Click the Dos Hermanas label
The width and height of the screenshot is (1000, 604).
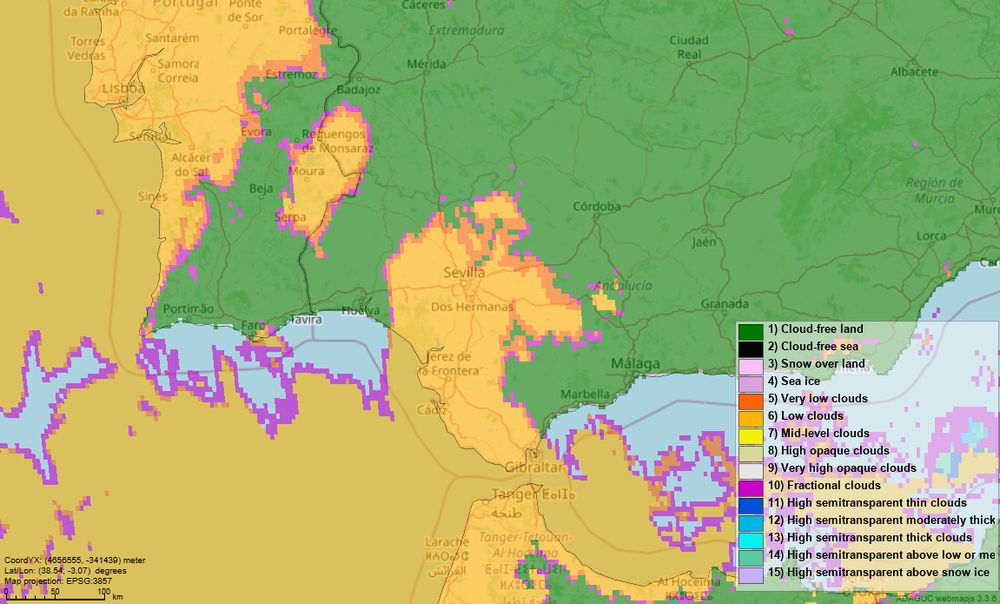(x=472, y=307)
